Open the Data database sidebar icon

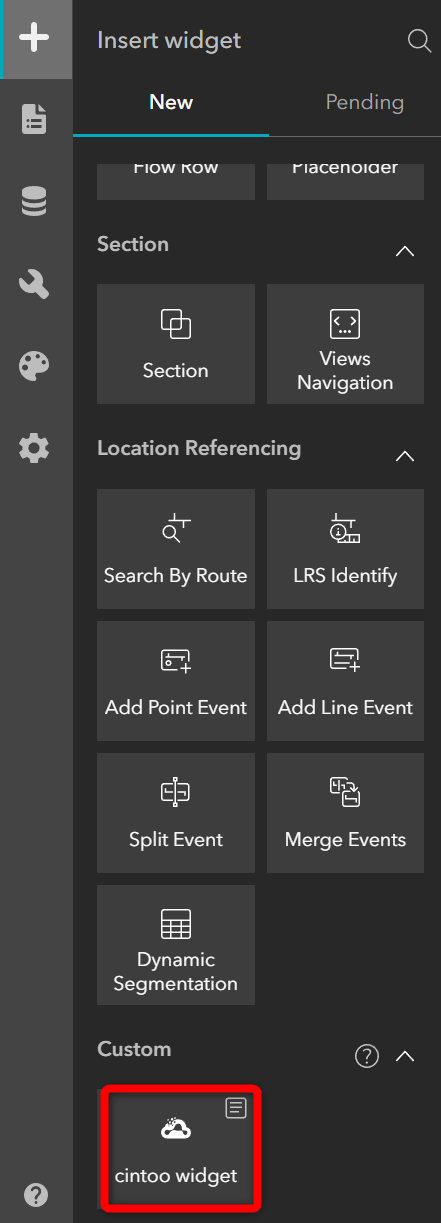point(35,202)
